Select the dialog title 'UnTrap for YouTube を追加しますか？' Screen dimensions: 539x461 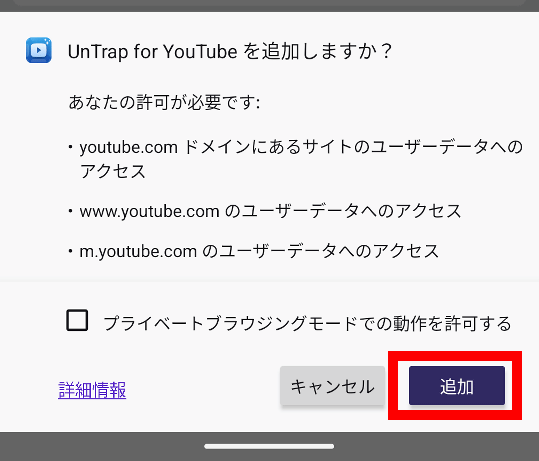point(230,52)
